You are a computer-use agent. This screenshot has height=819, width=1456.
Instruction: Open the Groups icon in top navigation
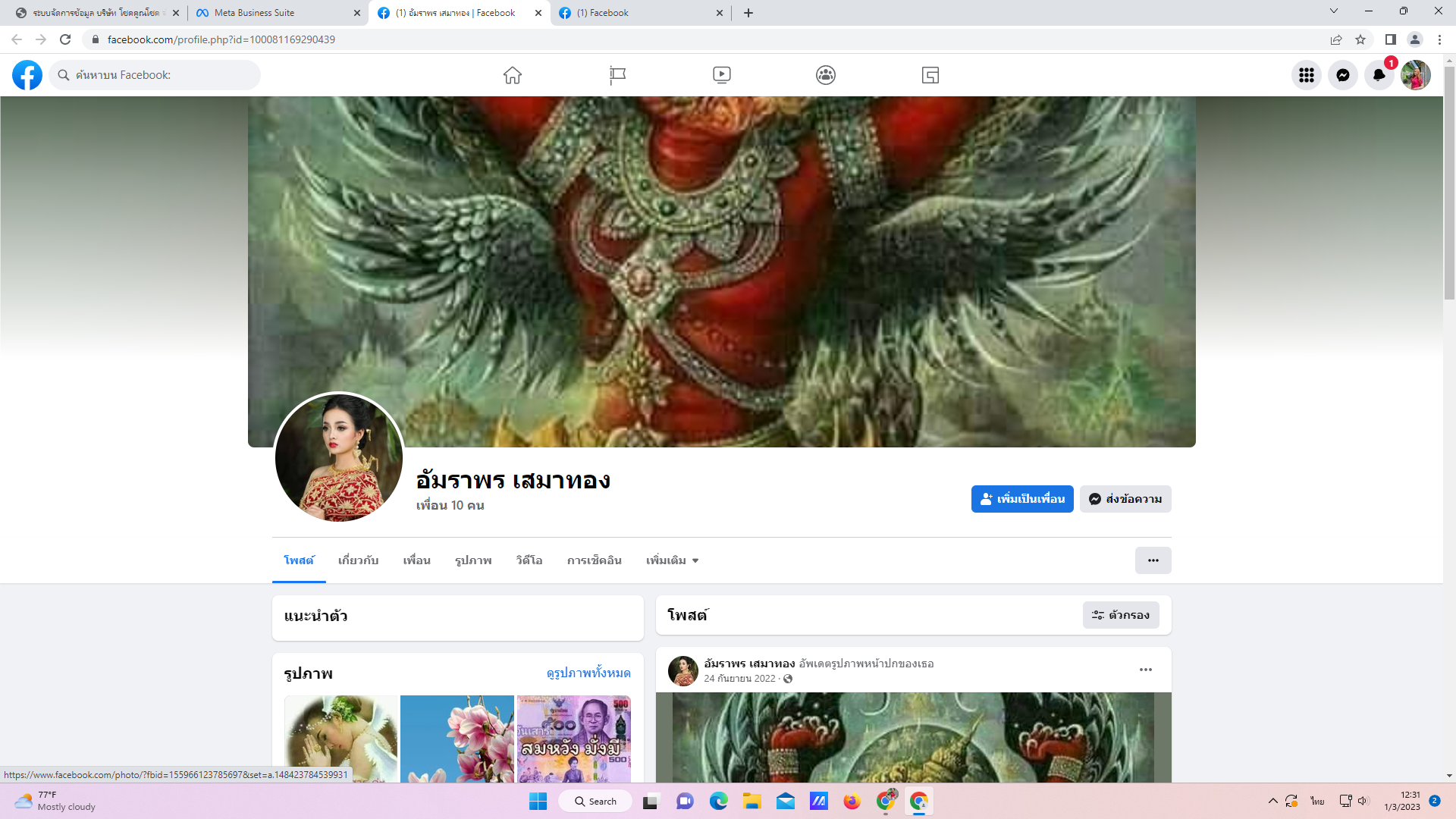(x=826, y=75)
